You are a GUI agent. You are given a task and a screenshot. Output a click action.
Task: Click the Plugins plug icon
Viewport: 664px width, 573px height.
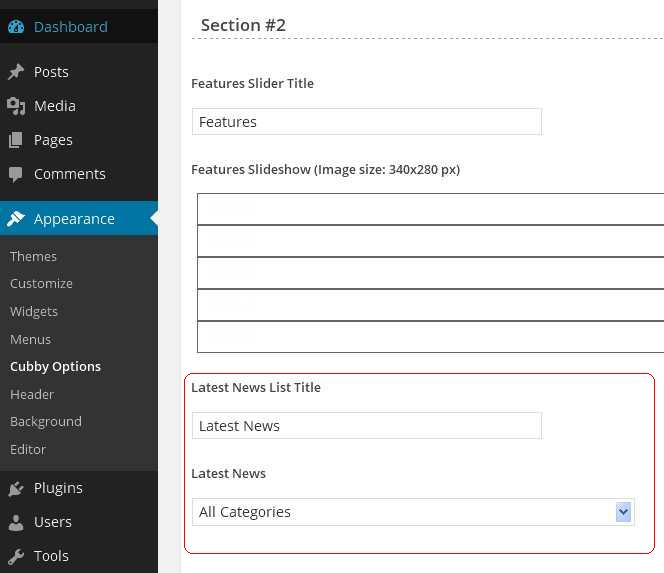click(16, 488)
